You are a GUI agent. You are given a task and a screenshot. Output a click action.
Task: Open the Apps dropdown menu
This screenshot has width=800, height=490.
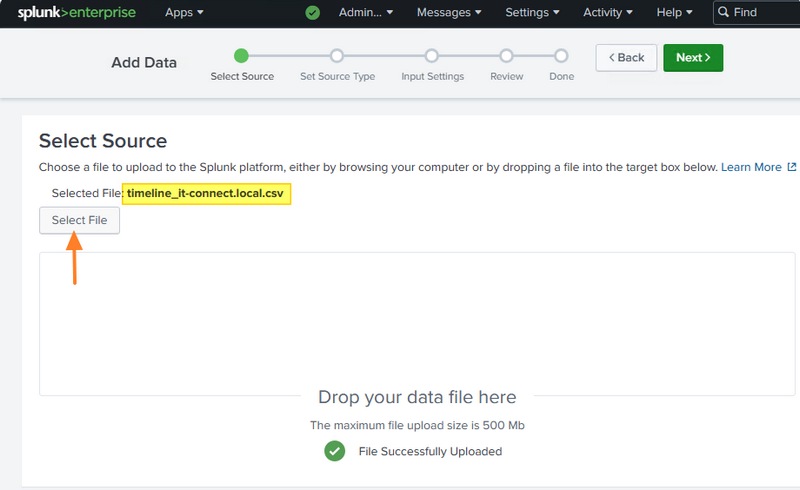tap(184, 13)
